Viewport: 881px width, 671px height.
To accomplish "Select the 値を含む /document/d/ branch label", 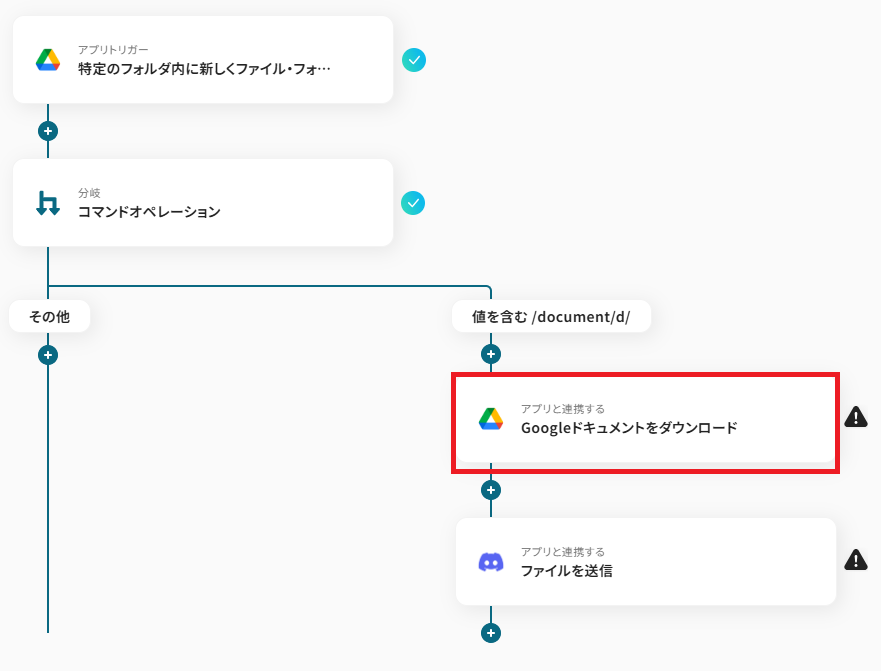I will point(551,317).
